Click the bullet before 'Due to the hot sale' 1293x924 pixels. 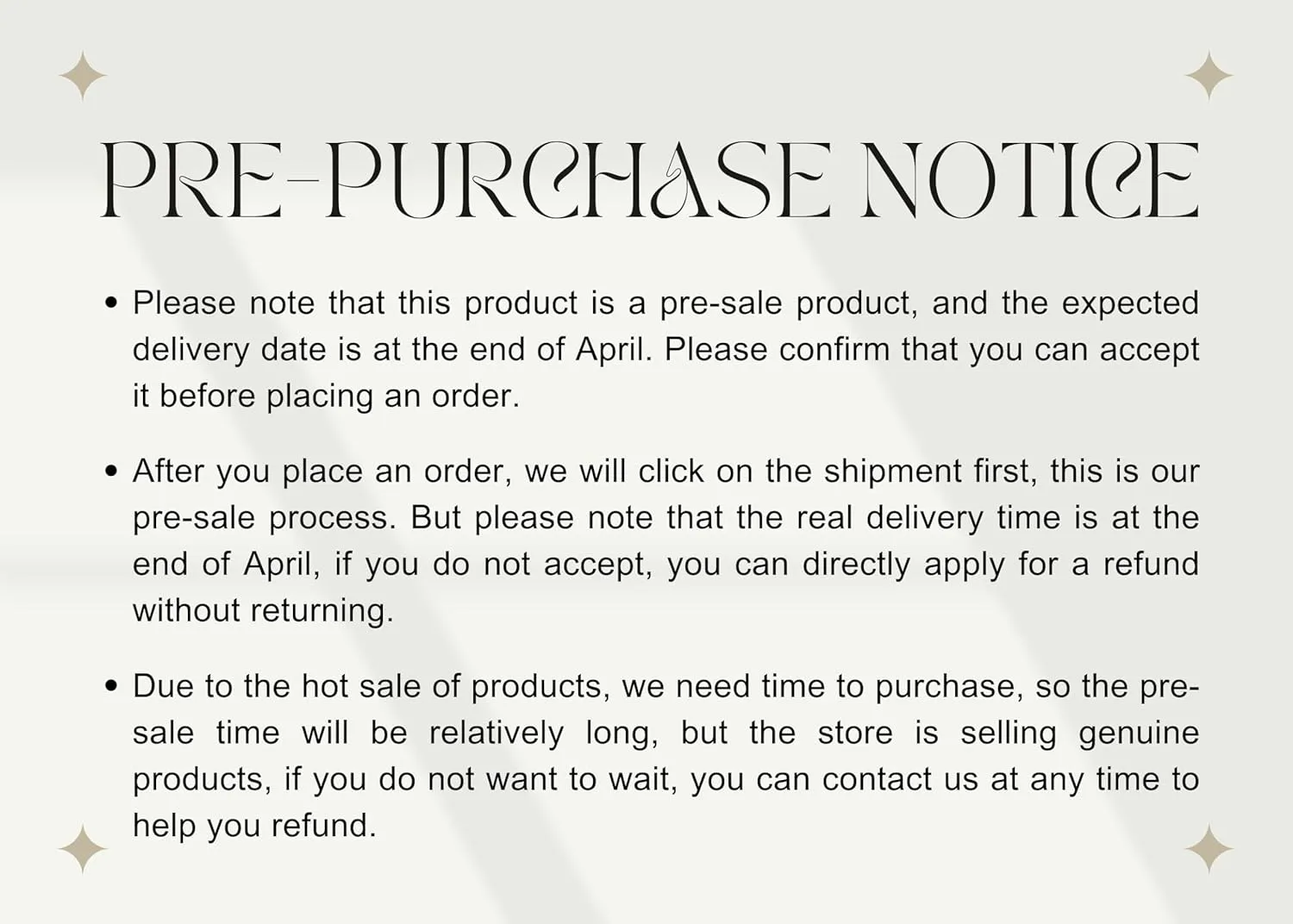click(x=110, y=686)
